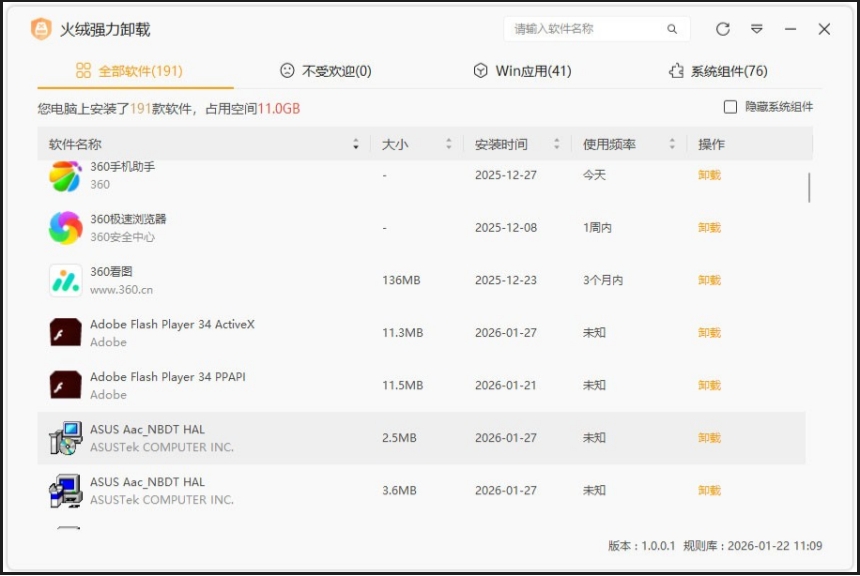Click the 2025-12-23 install date
The width and height of the screenshot is (860, 576).
[506, 280]
